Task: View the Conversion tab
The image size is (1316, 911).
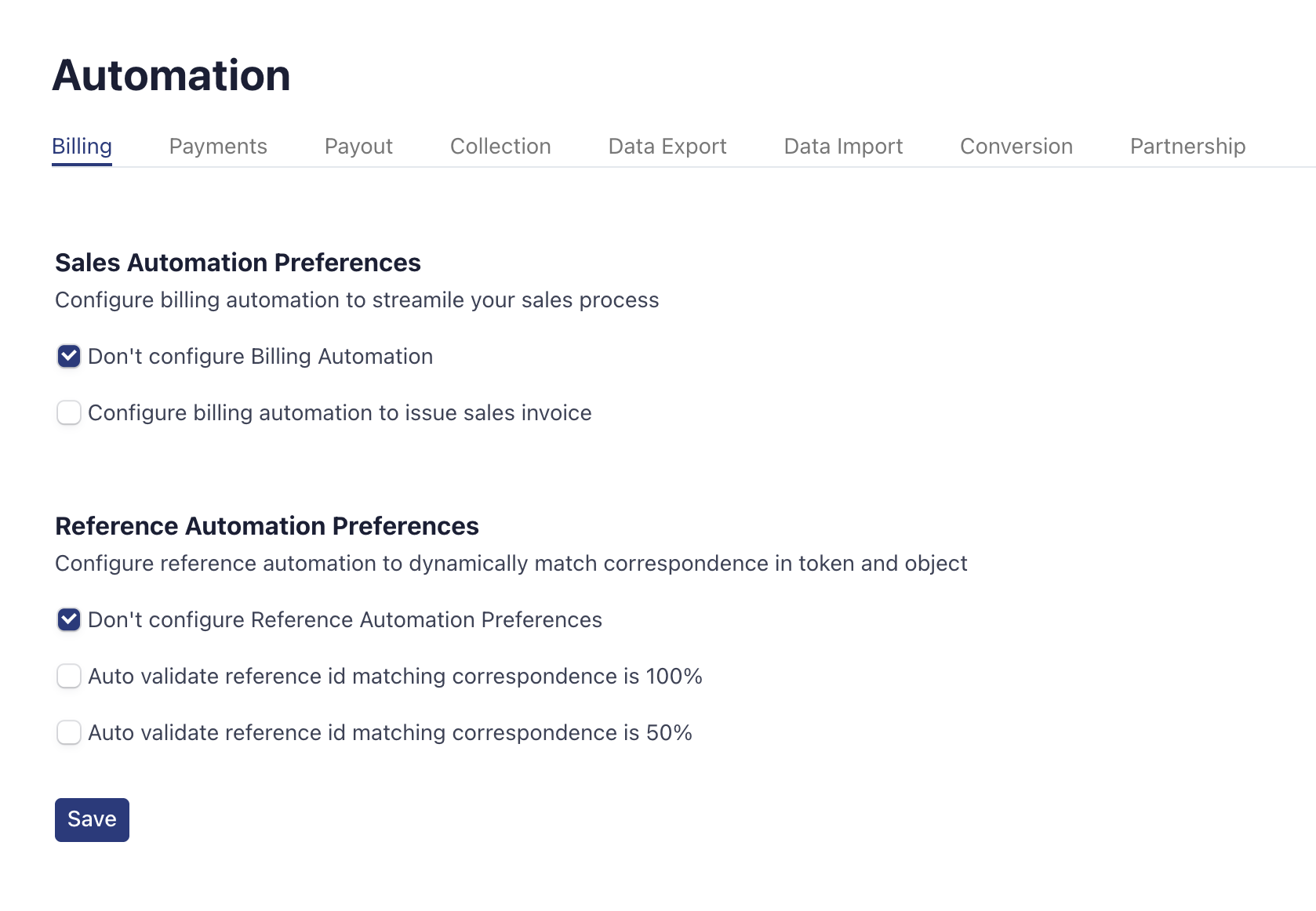Action: click(1016, 147)
